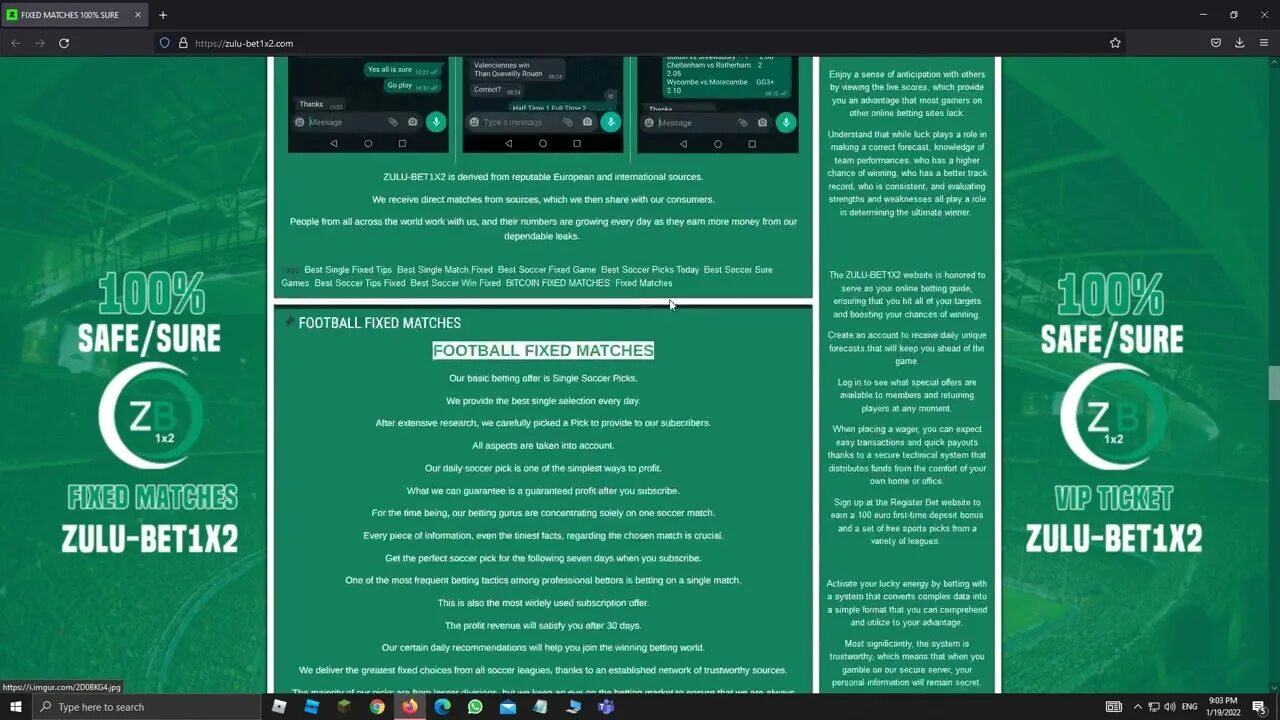Launch Google Chrome from the taskbar

pos(377,707)
